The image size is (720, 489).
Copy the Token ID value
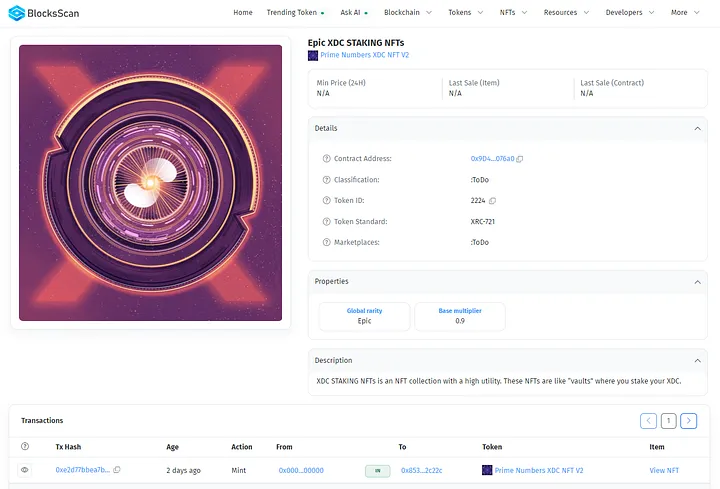click(x=492, y=201)
